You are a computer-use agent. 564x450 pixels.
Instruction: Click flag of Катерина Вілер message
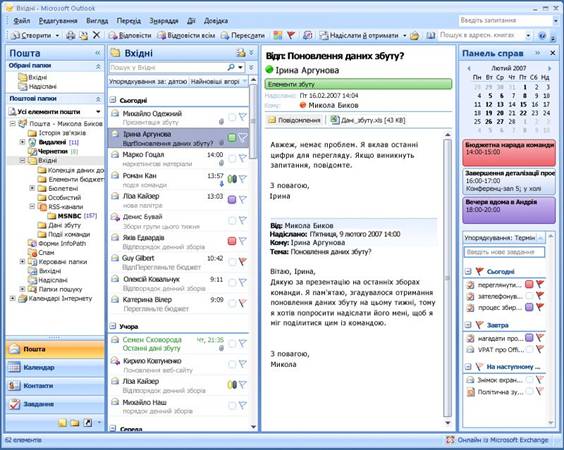[243, 303]
